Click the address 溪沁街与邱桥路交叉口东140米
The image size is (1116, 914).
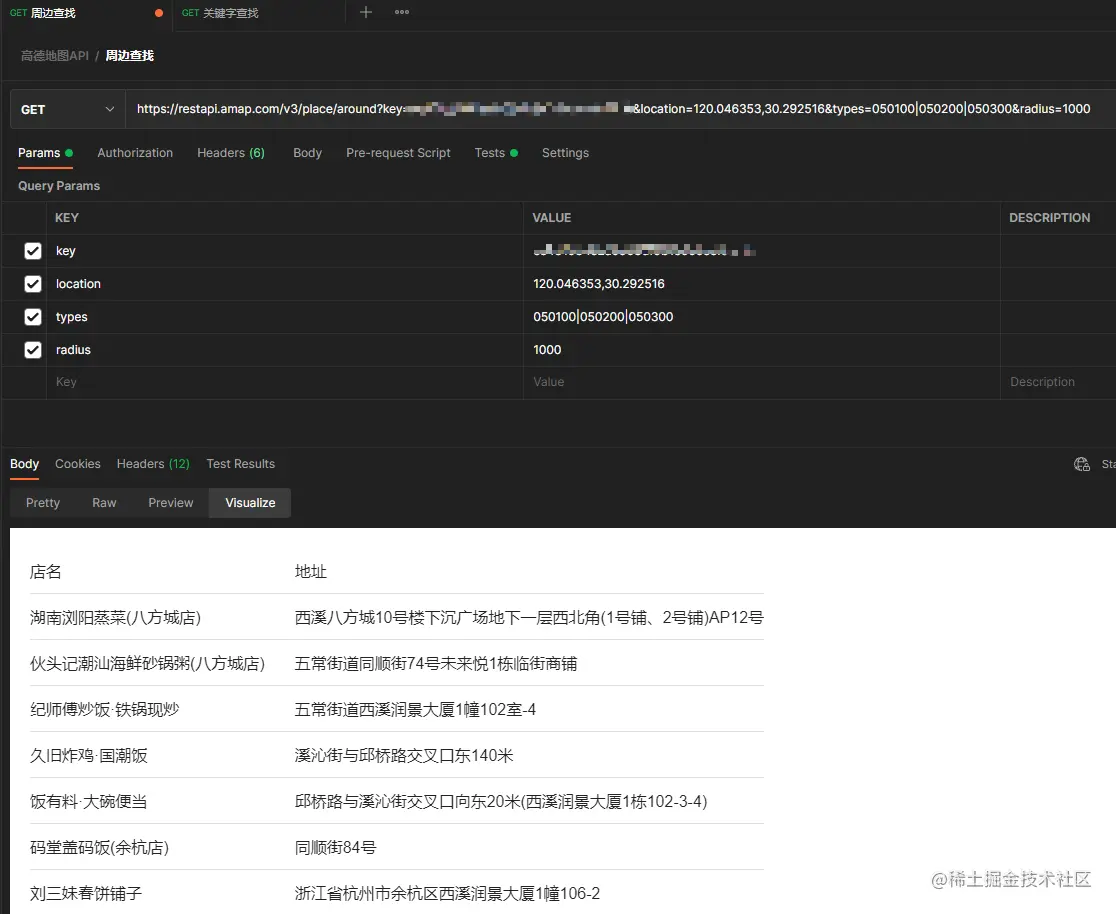coord(404,756)
